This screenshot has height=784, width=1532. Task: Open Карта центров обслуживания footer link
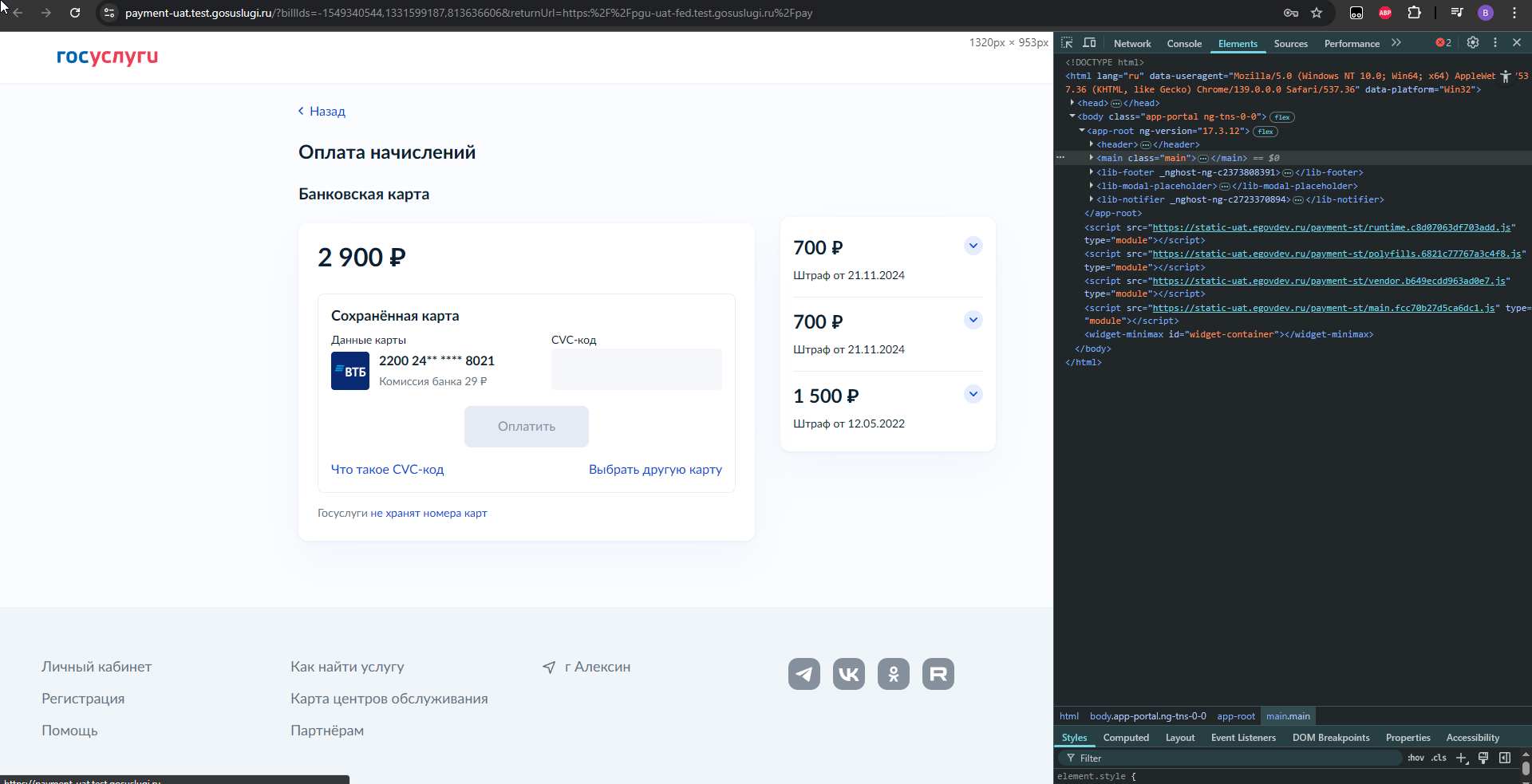[x=389, y=699]
